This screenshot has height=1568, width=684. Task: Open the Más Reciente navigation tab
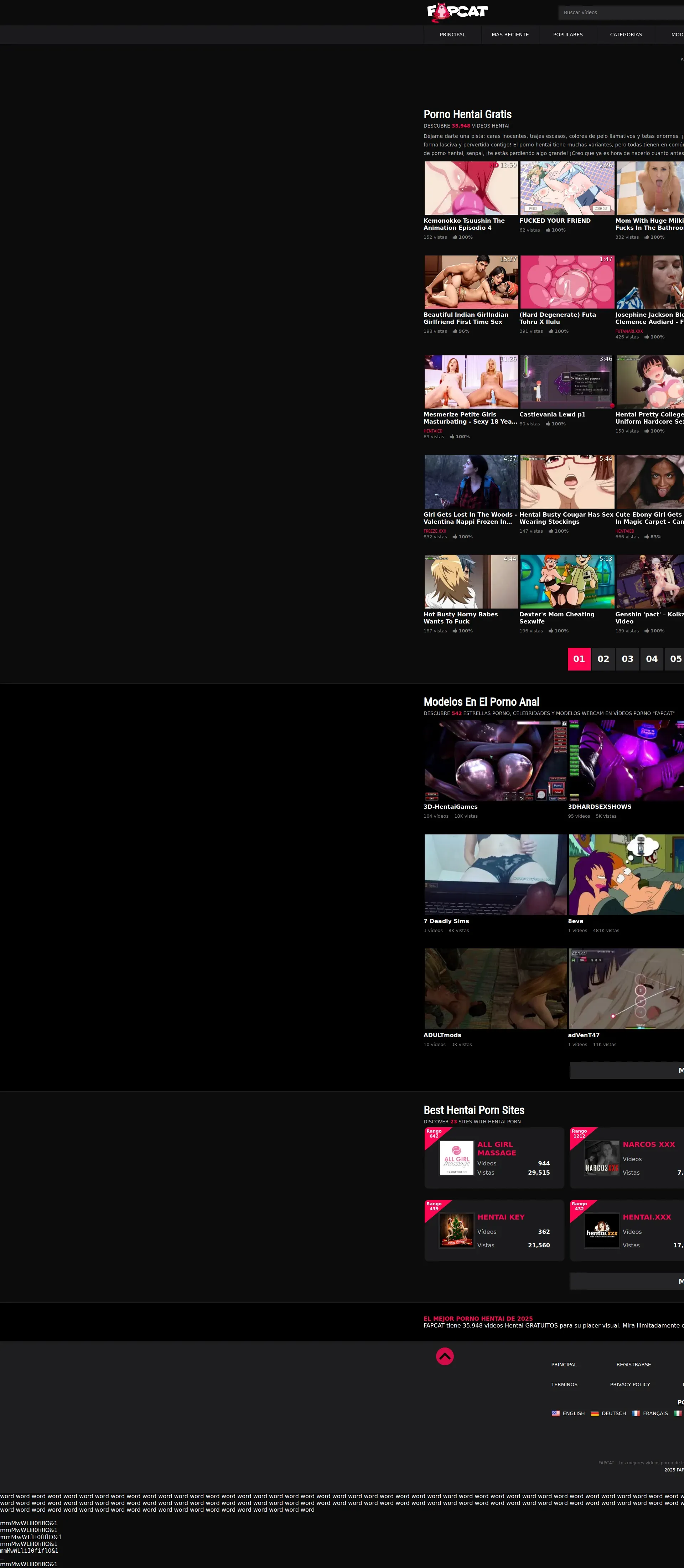(510, 35)
